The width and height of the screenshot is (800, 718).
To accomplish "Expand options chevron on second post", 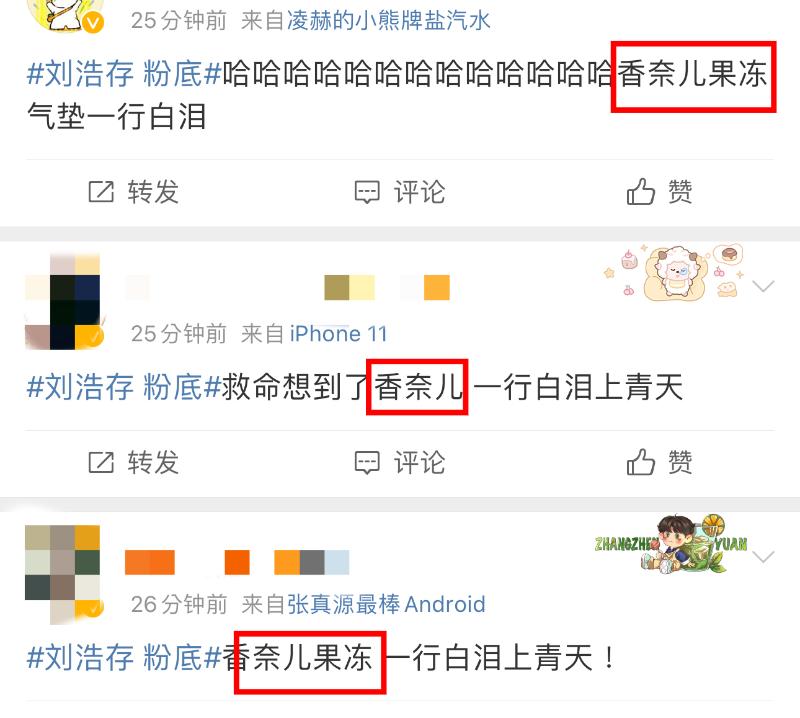I will coord(763,286).
